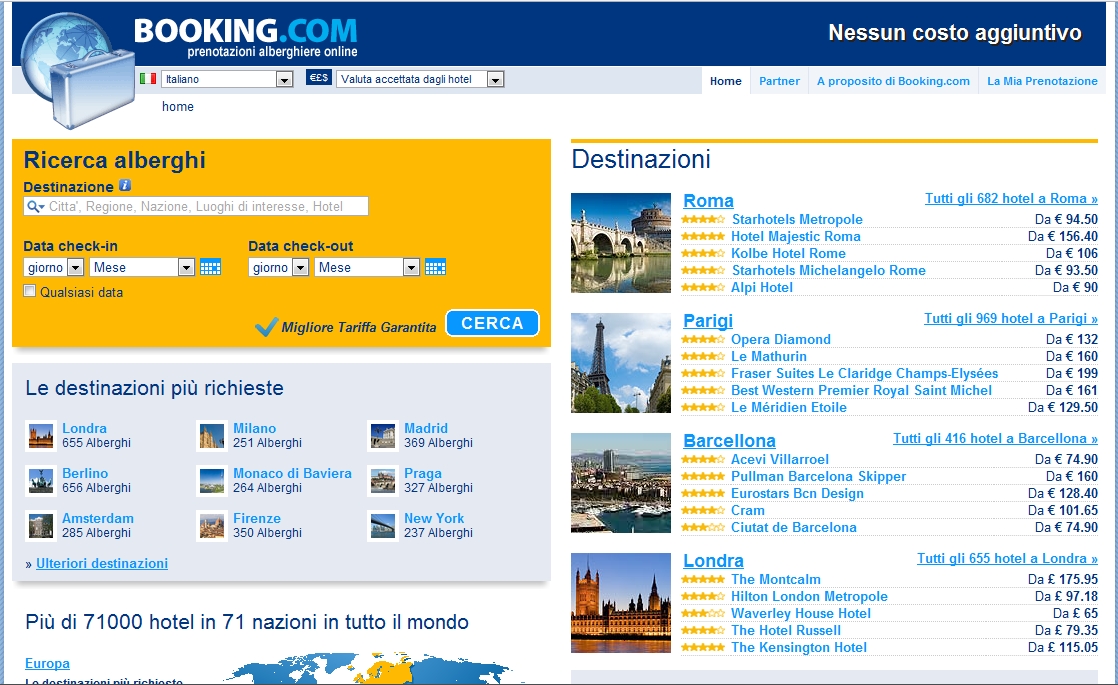Image resolution: width=1118 pixels, height=685 pixels.
Task: Open The Kensington Hotel listing
Action: click(799, 647)
